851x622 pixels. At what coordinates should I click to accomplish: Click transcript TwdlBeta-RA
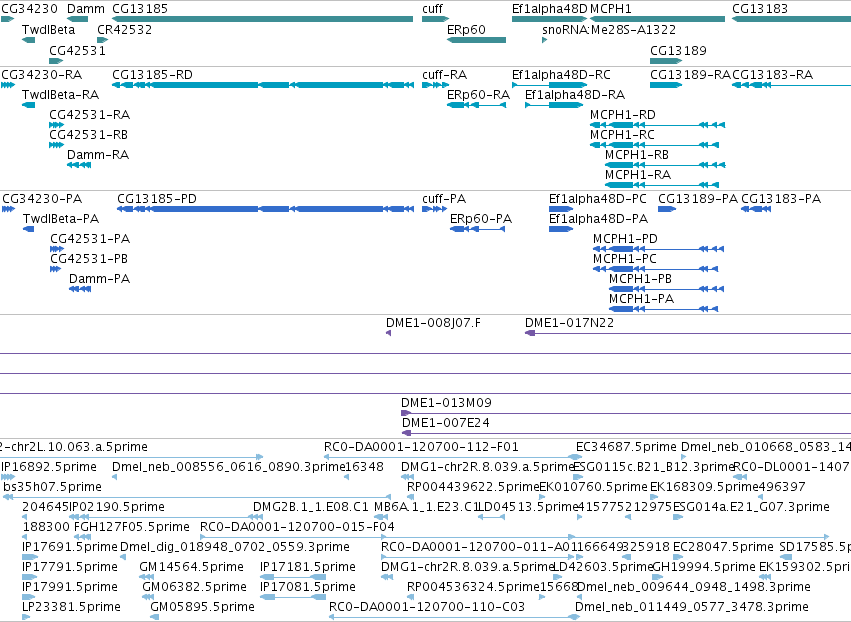tap(61, 95)
